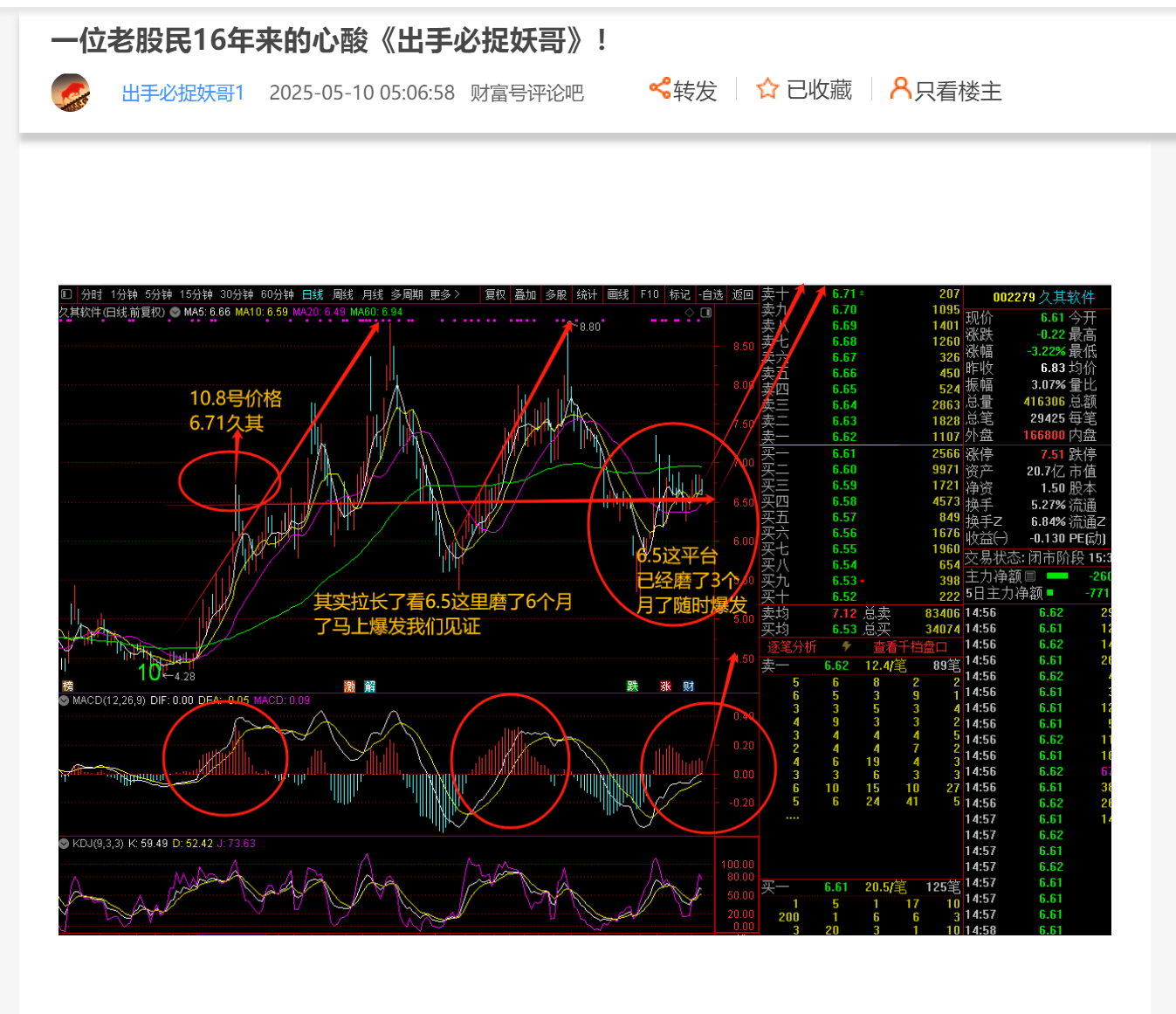This screenshot has height=1014, width=1176.
Task: Click the MA60: 6.94 indicator label
Action: 376,312
